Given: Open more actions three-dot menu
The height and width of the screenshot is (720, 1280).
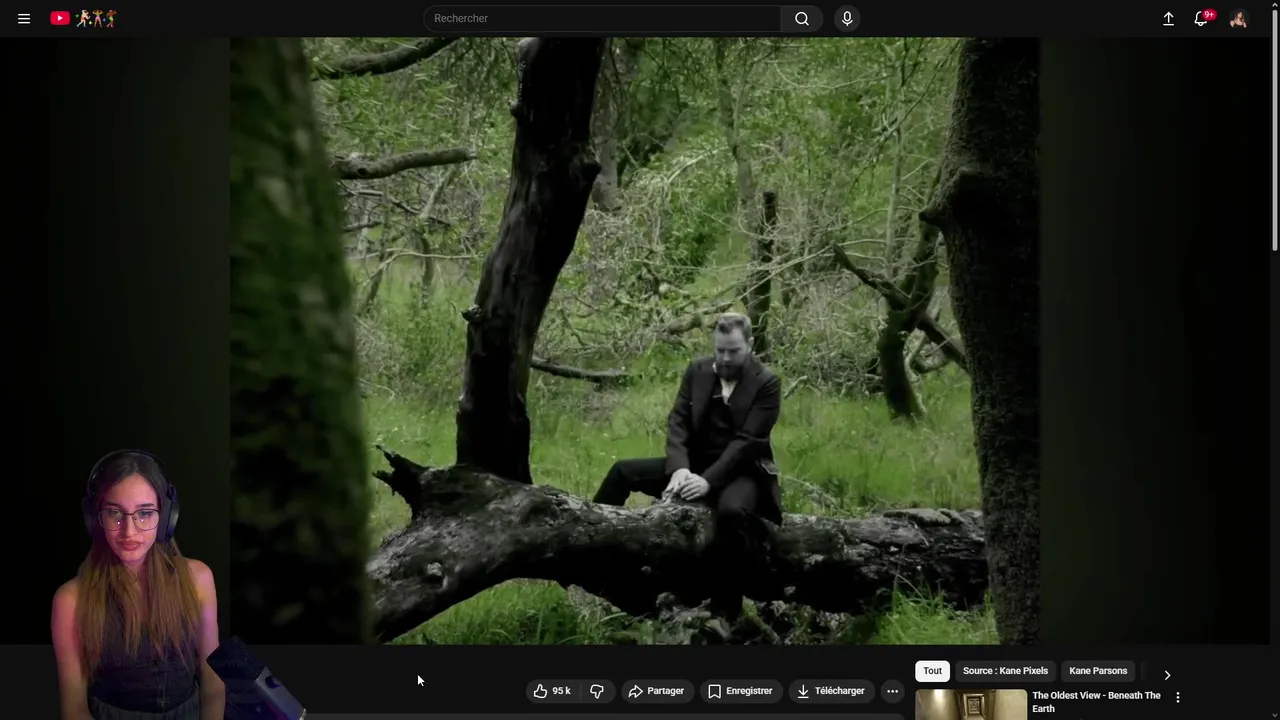Looking at the screenshot, I should 892,691.
